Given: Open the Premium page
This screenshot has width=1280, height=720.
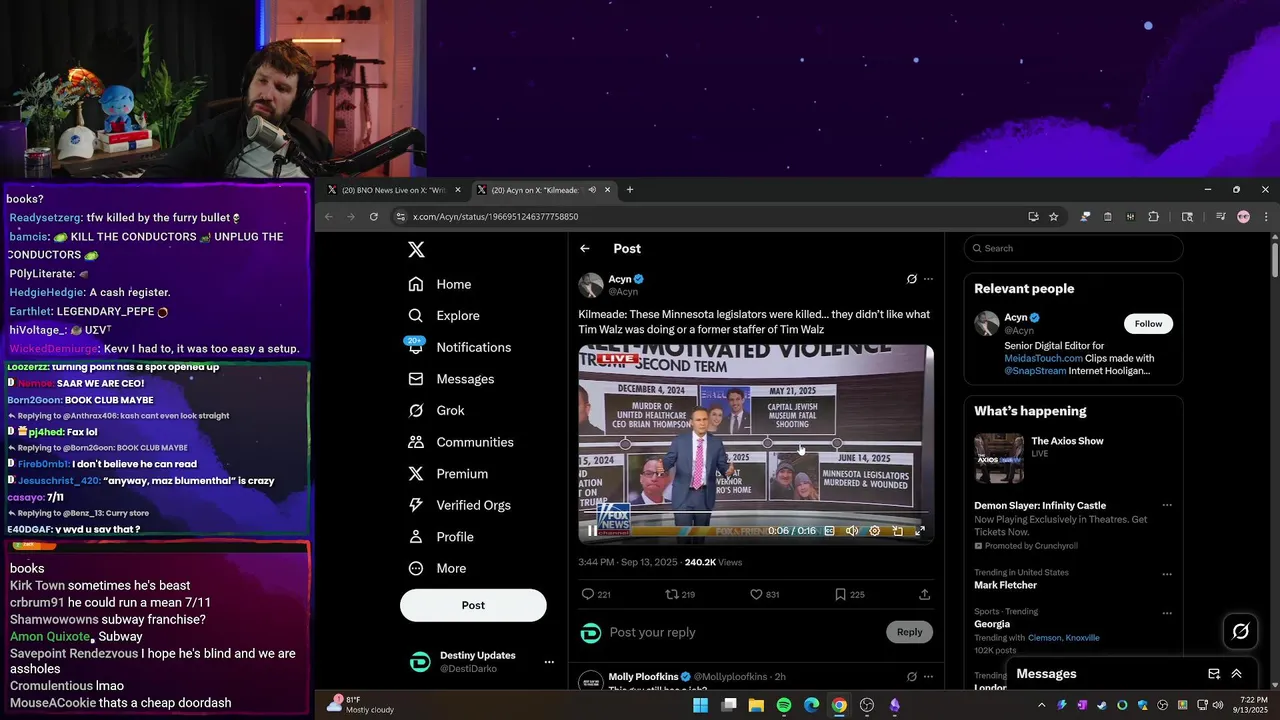Looking at the screenshot, I should 448,474.
